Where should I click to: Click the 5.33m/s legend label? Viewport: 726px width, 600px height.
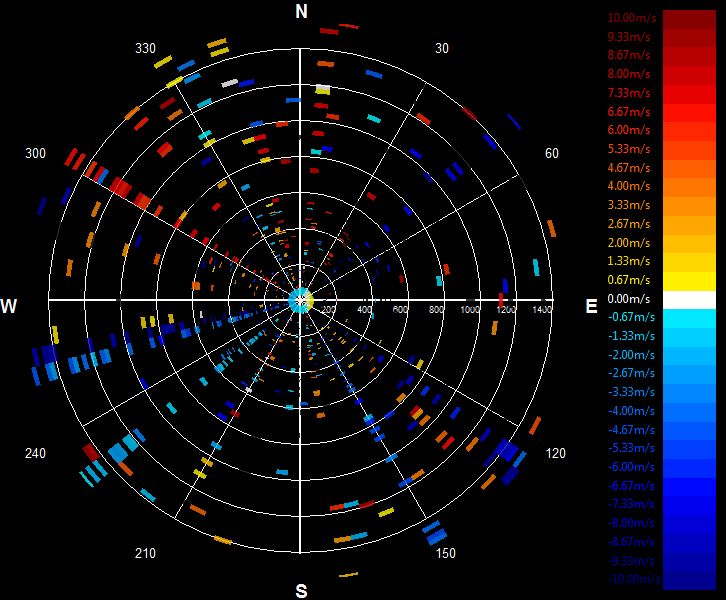tap(629, 149)
